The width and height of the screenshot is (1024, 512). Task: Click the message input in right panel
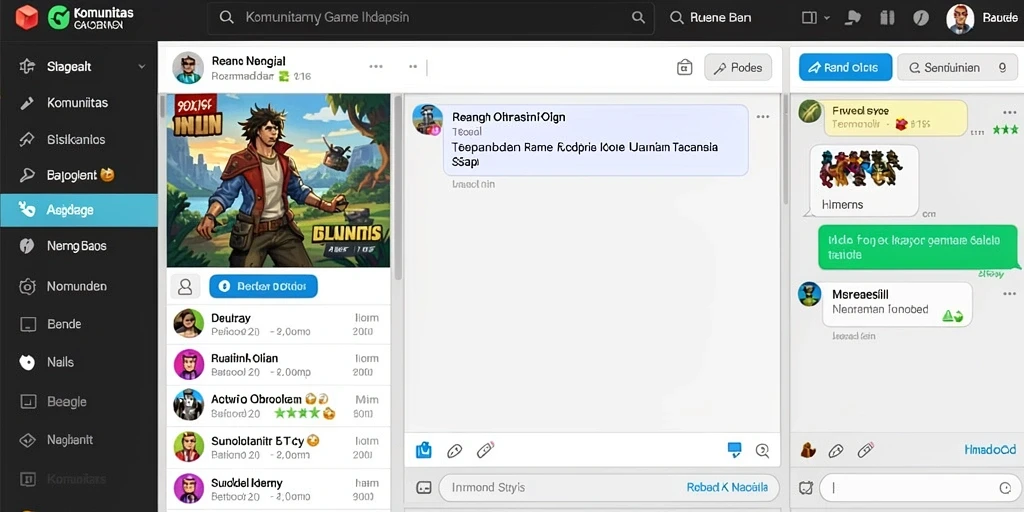(919, 488)
